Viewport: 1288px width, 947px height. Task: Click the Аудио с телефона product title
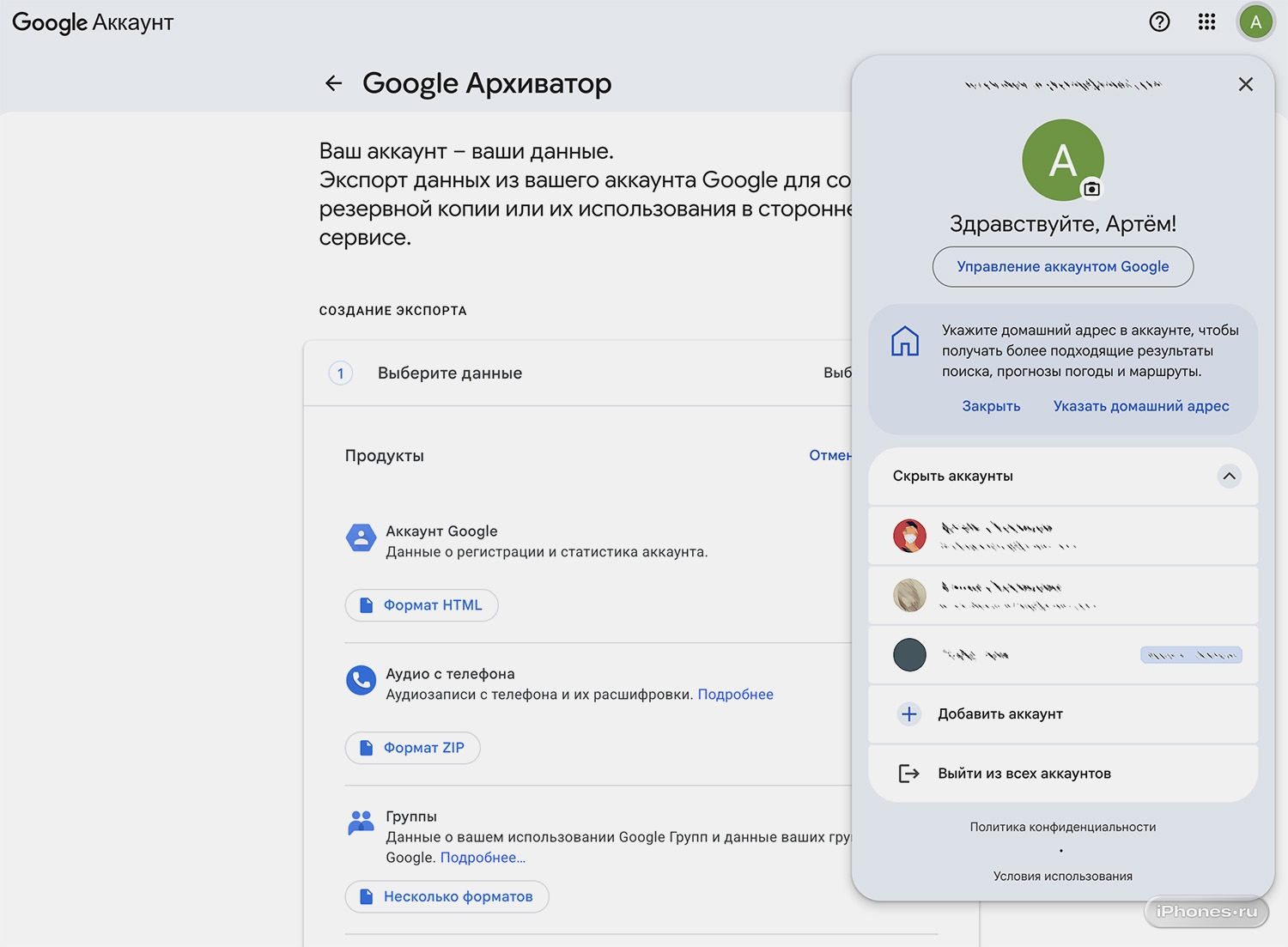click(450, 674)
